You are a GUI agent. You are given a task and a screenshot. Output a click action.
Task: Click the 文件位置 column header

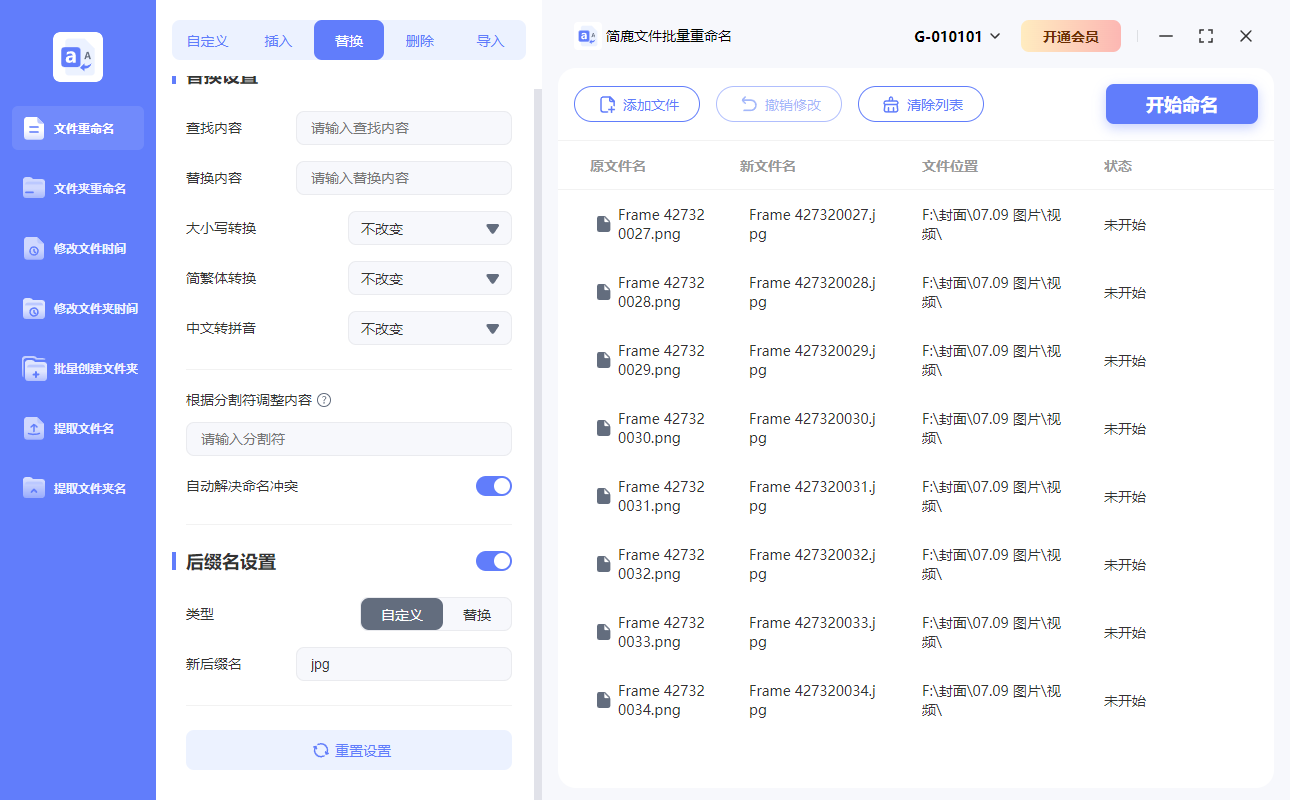[x=950, y=166]
